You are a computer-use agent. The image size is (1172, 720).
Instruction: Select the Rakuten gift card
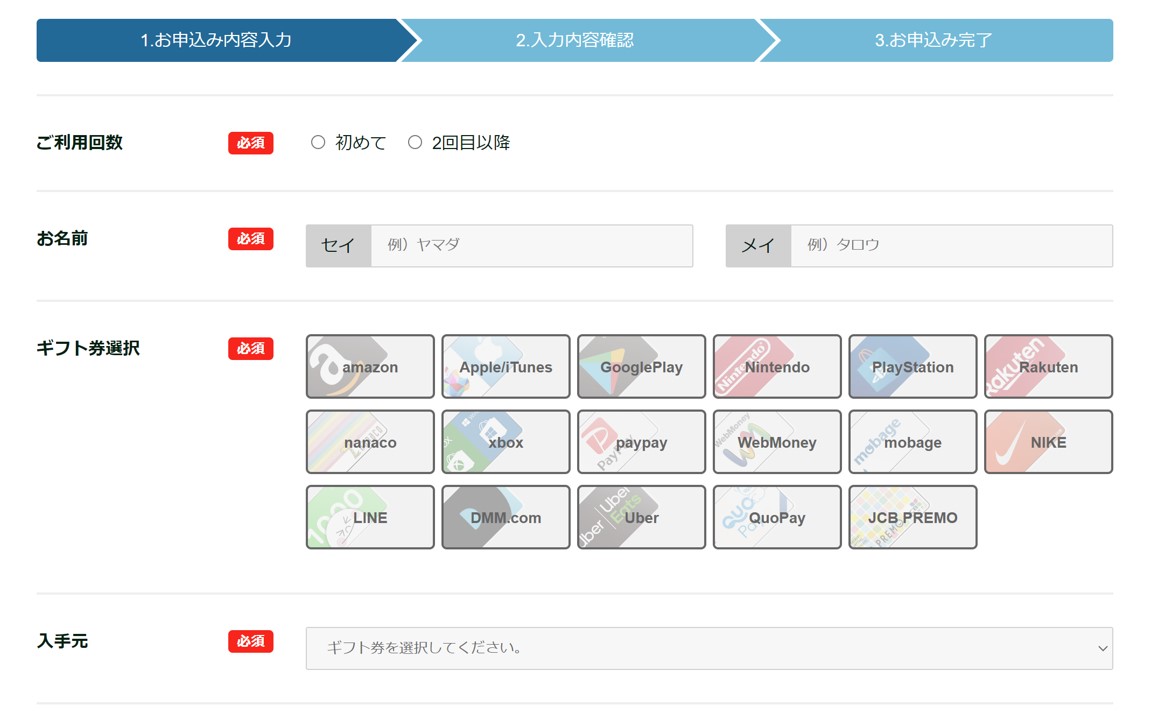click(1049, 366)
